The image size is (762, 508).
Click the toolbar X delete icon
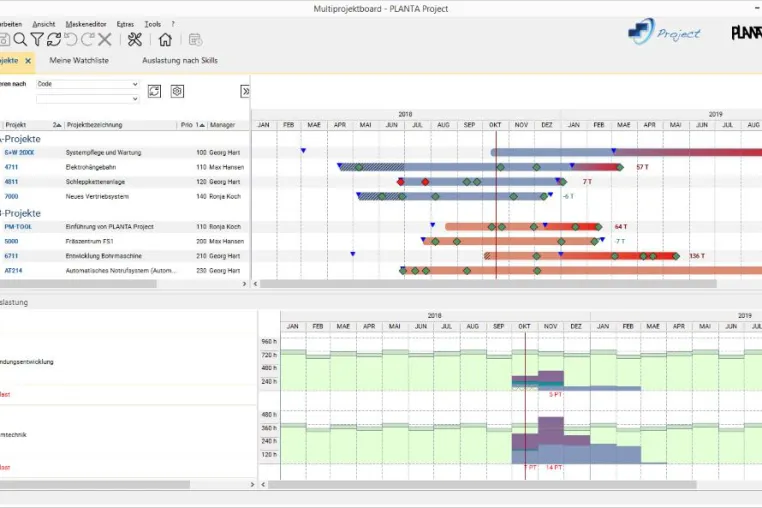click(104, 39)
